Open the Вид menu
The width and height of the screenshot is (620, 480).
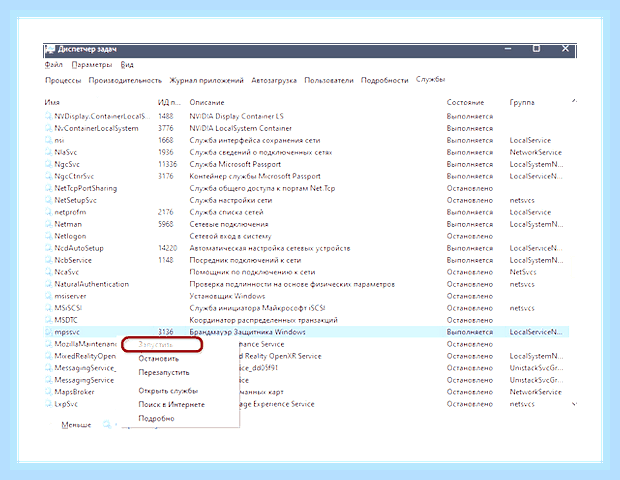pos(127,64)
